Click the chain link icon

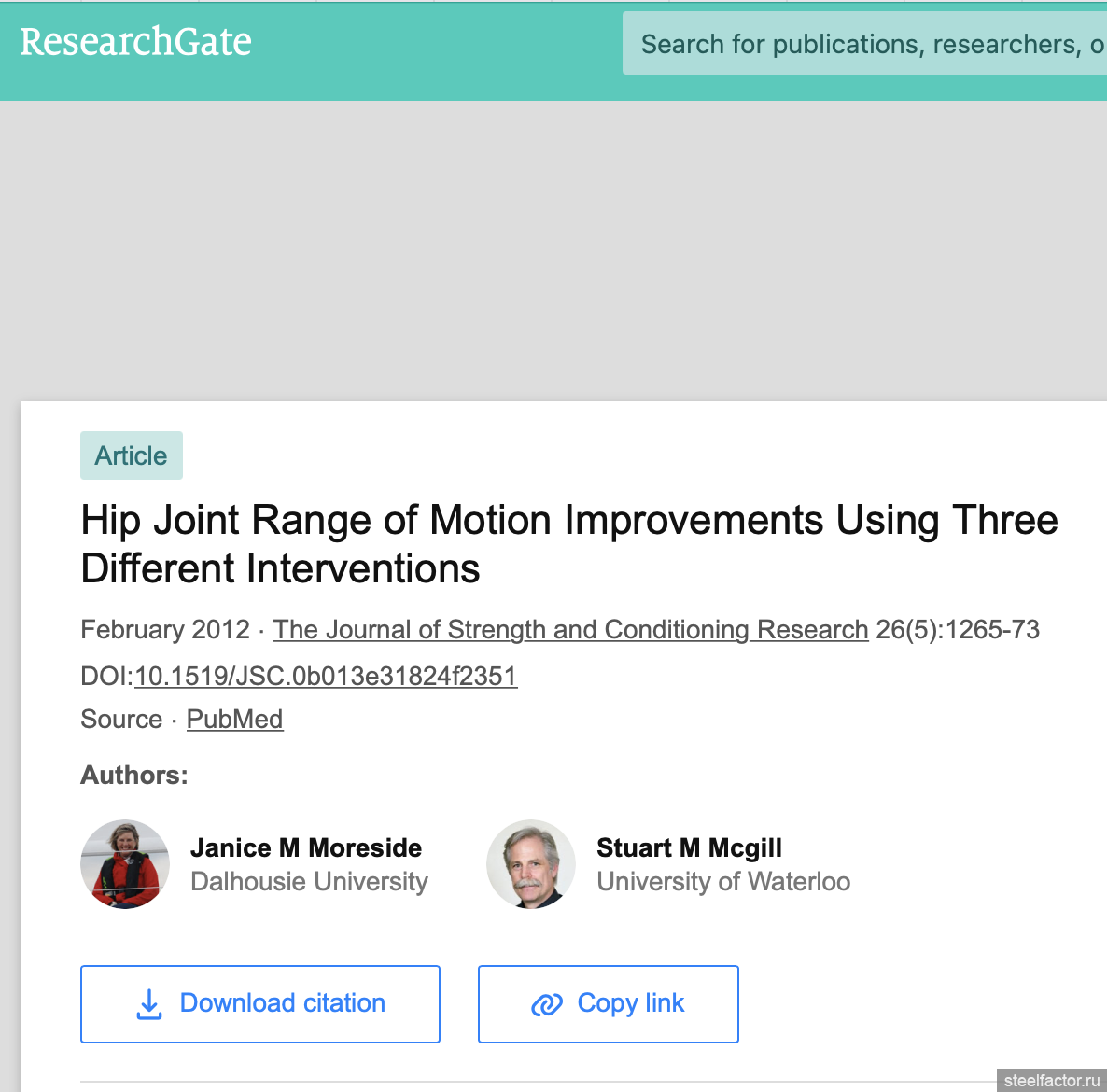pos(546,1003)
